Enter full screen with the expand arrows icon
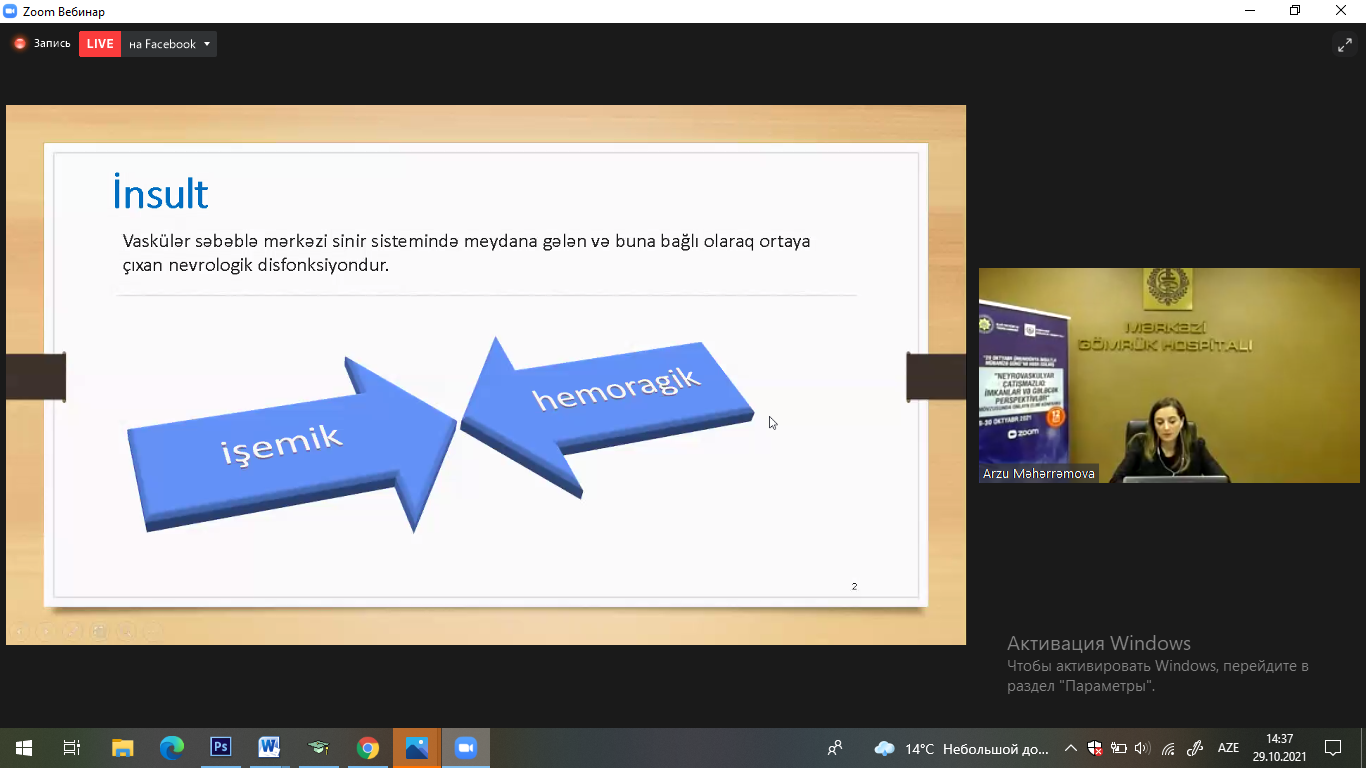This screenshot has height=768, width=1366. coord(1344,45)
